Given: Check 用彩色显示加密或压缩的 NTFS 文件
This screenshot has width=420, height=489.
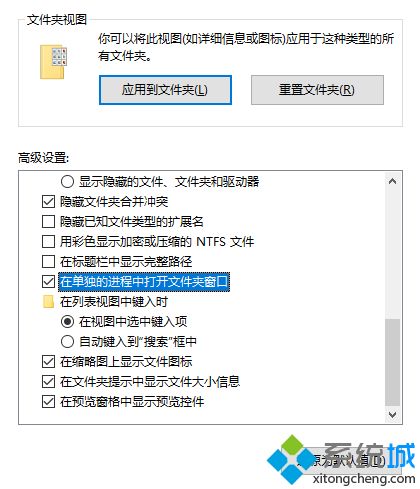Looking at the screenshot, I should tap(49, 242).
